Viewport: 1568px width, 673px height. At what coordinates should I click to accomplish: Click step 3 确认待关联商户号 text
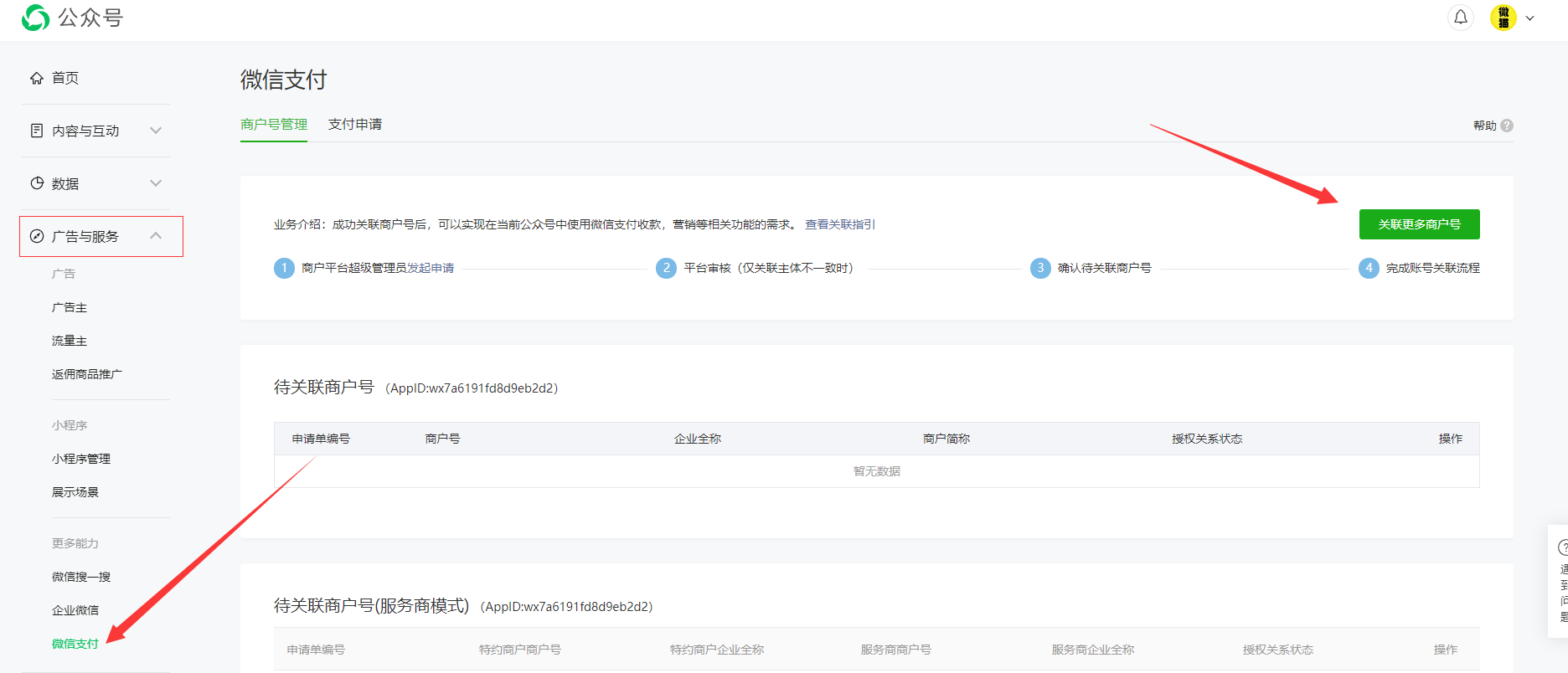click(1104, 268)
